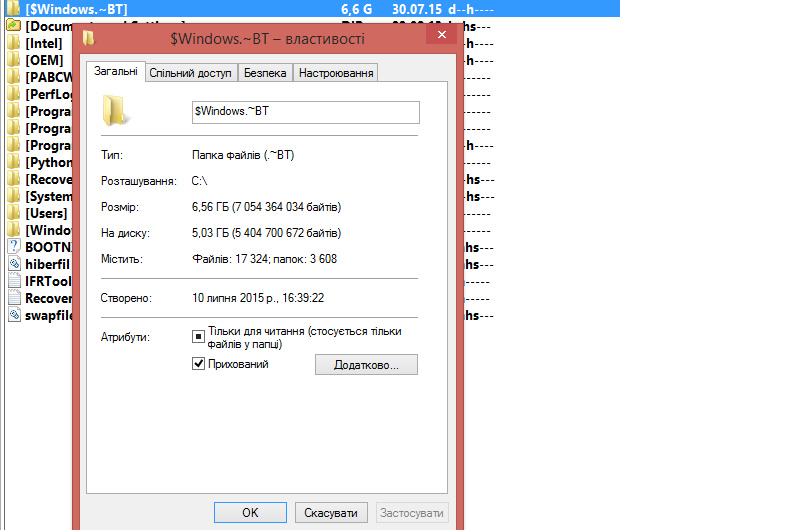Click the hiberfil system file icon

coord(14,264)
